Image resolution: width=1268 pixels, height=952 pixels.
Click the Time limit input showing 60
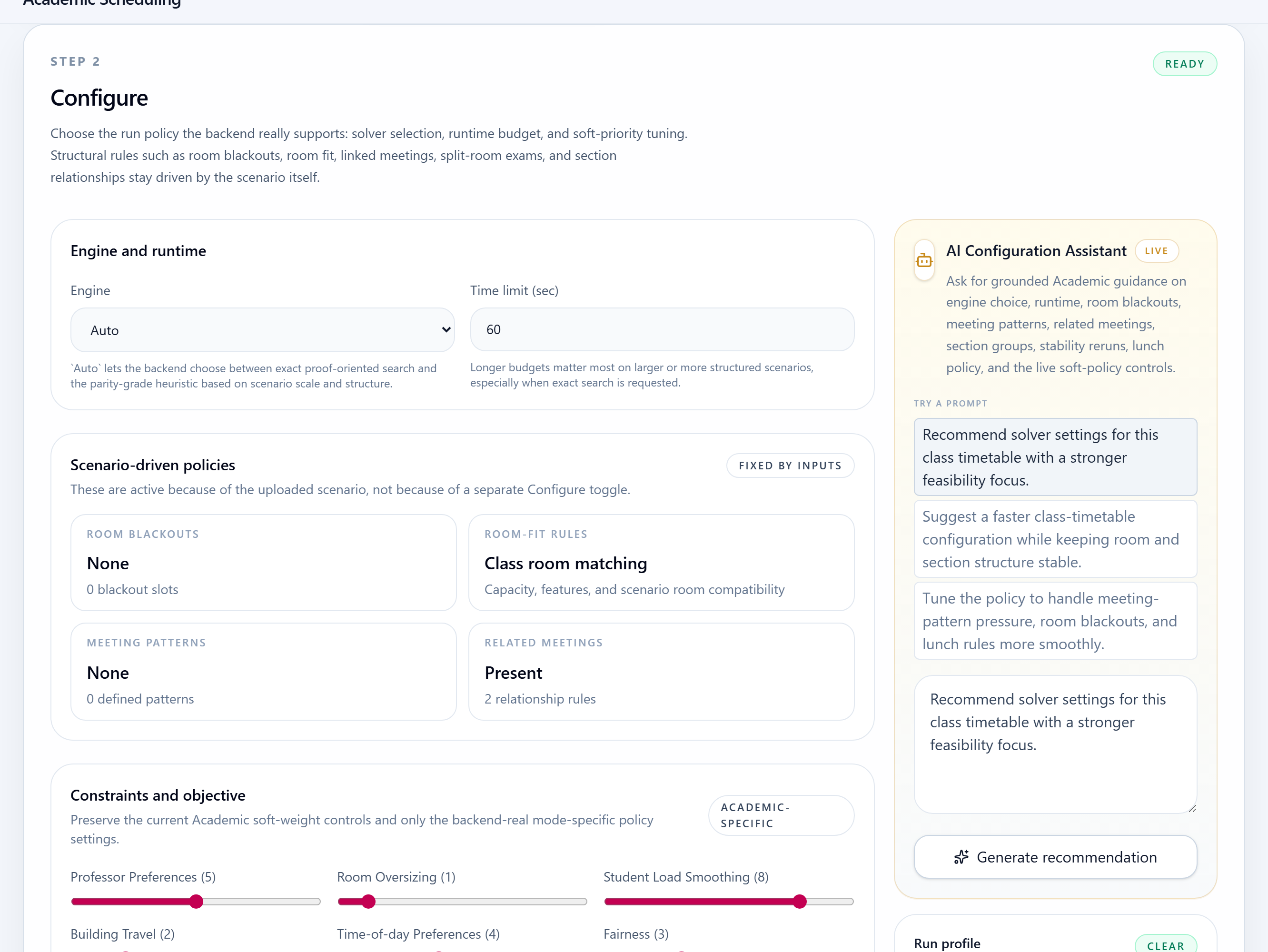[x=662, y=329]
